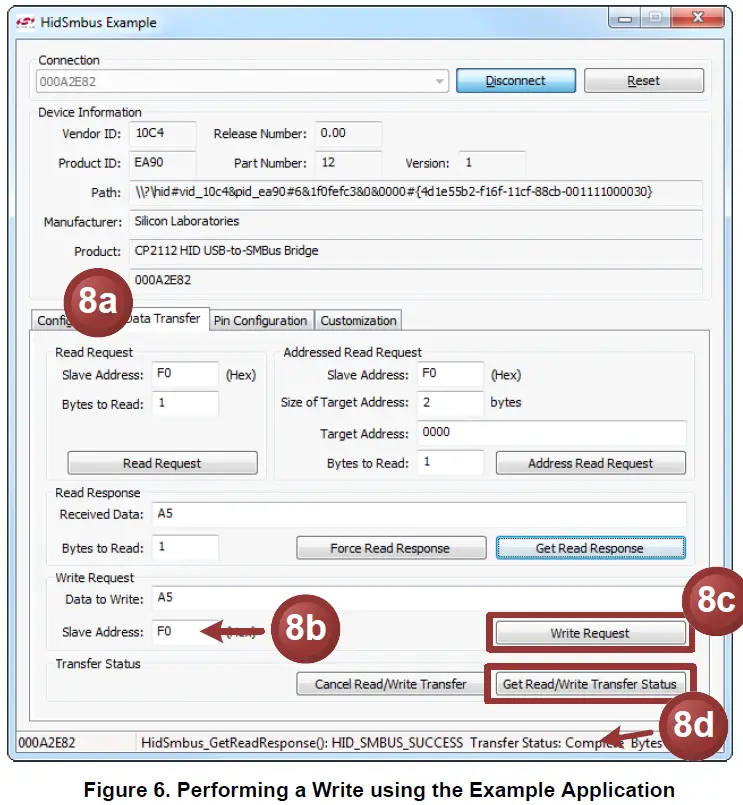Viewport: 743px width, 805px height.
Task: Click the Read Request button
Action: 162,463
